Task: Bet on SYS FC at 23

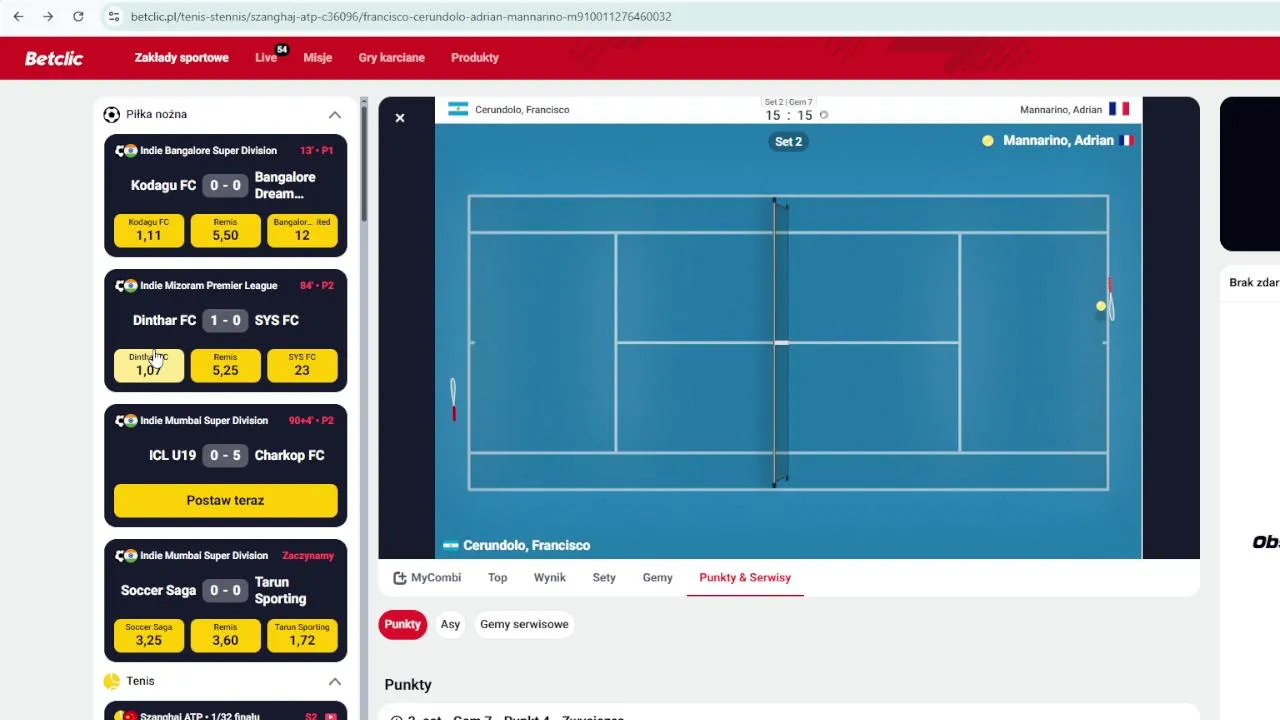Action: pyautogui.click(x=302, y=365)
